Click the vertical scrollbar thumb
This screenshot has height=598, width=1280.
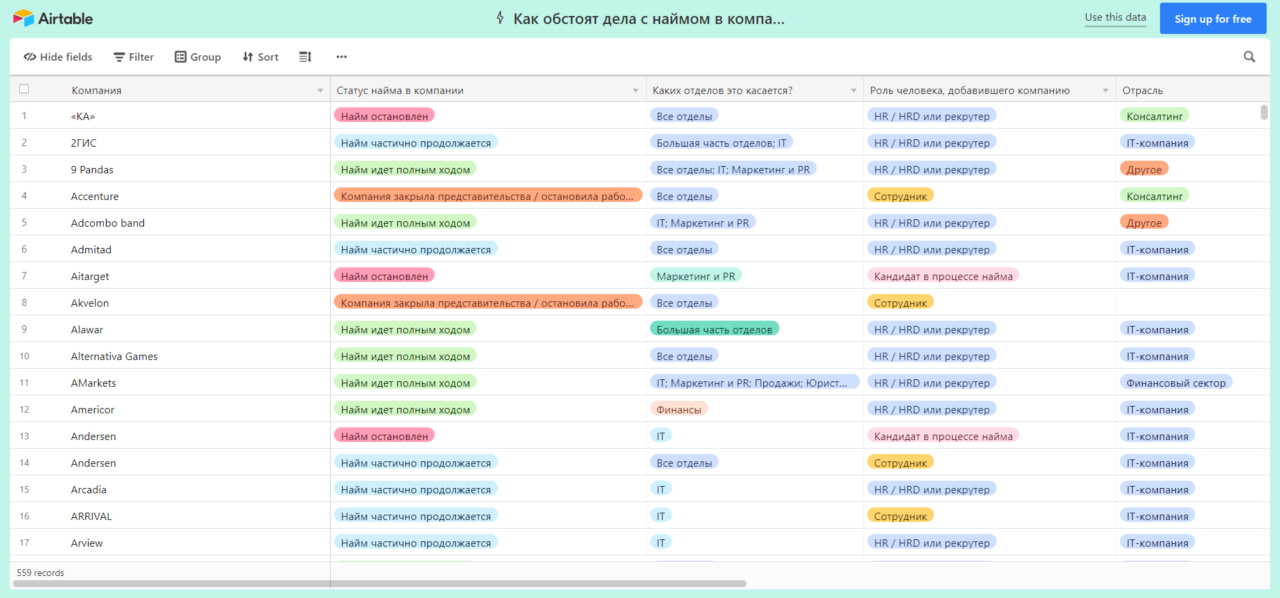(1264, 112)
